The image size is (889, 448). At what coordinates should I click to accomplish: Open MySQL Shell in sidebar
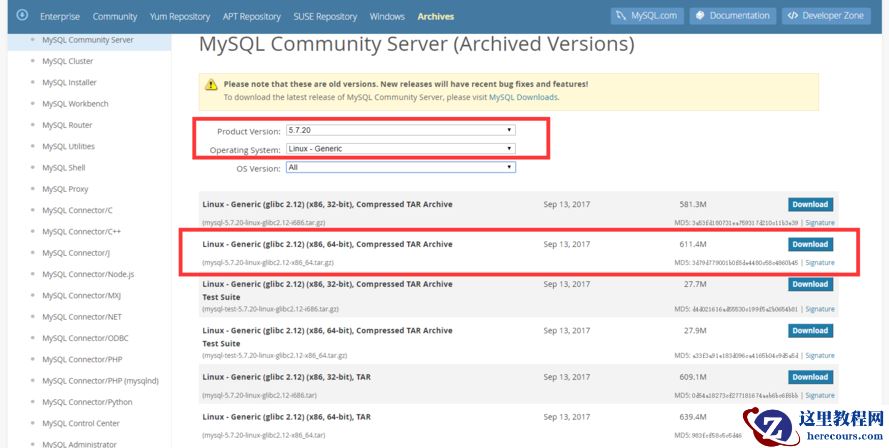64,168
